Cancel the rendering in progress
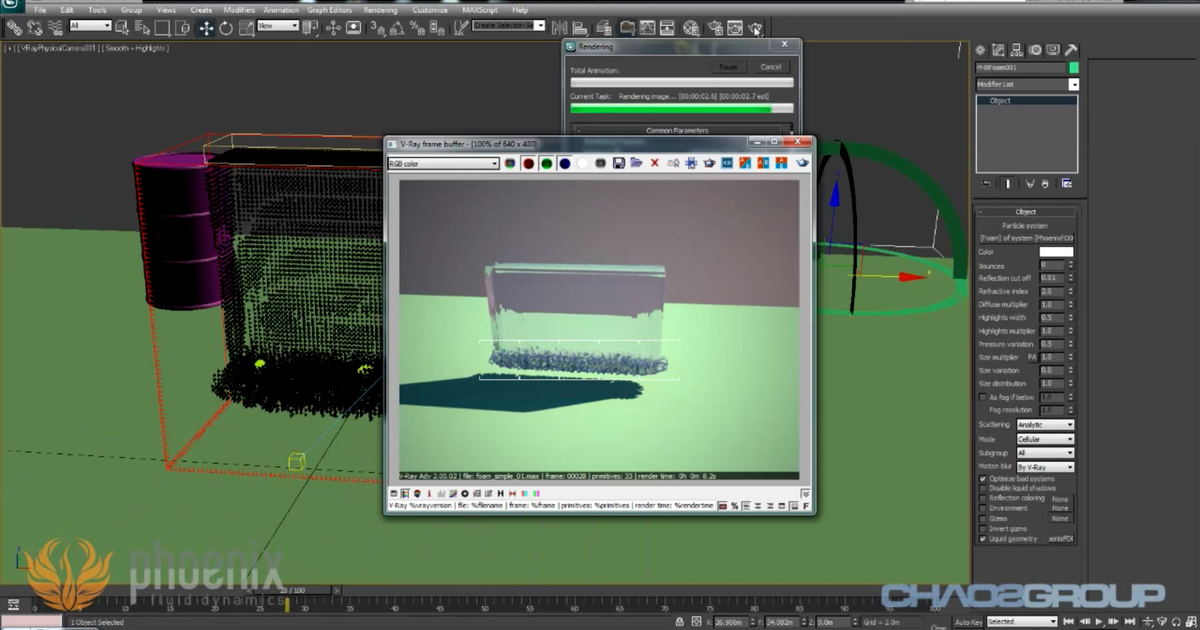Screen dimensions: 1200x630 (771, 67)
